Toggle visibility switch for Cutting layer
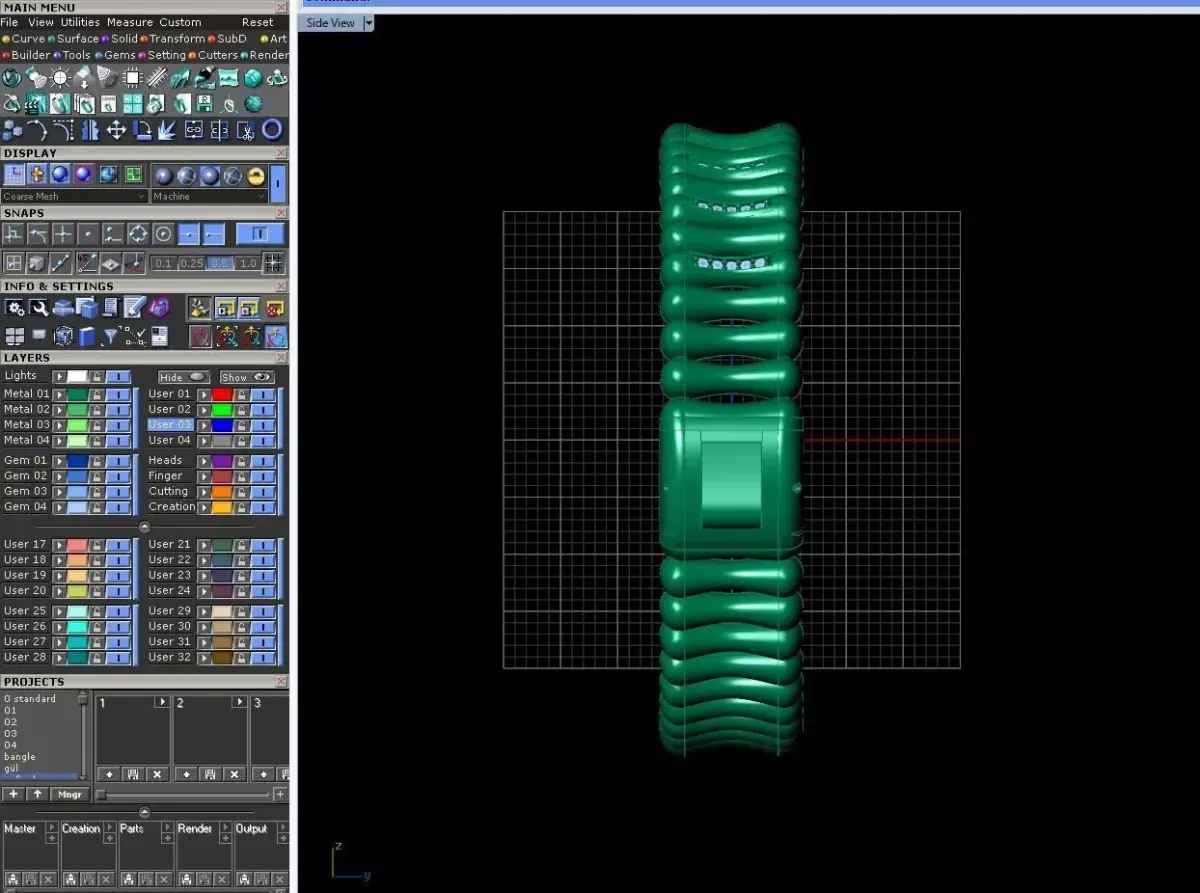Screen dimensions: 1200x893 pos(263,491)
